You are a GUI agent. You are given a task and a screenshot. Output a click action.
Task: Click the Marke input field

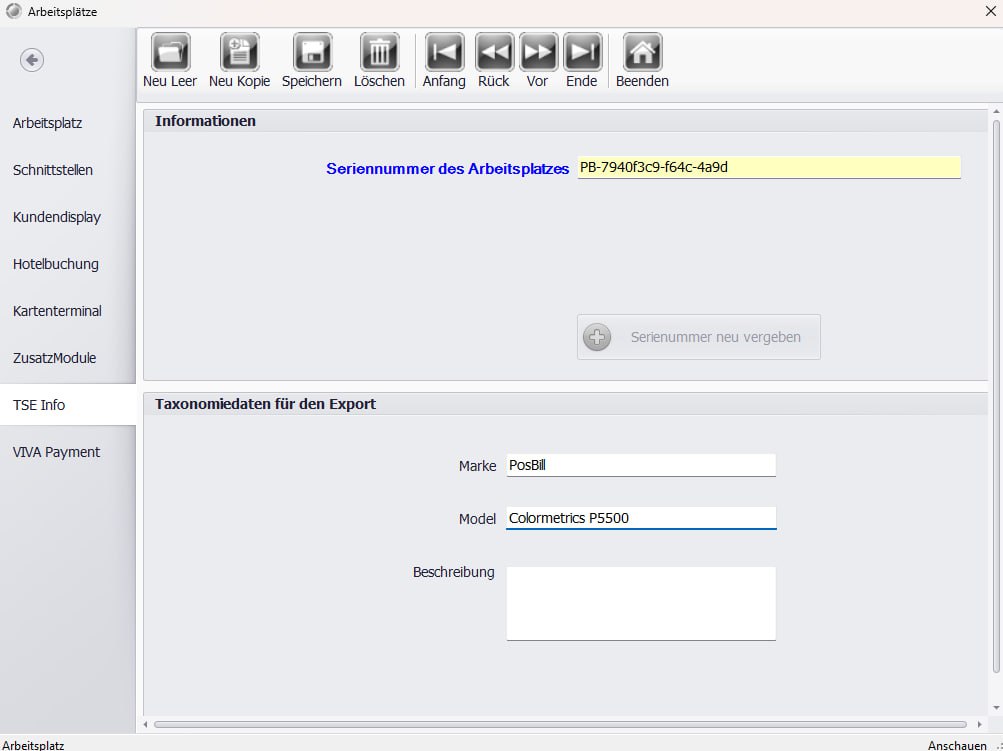point(640,465)
